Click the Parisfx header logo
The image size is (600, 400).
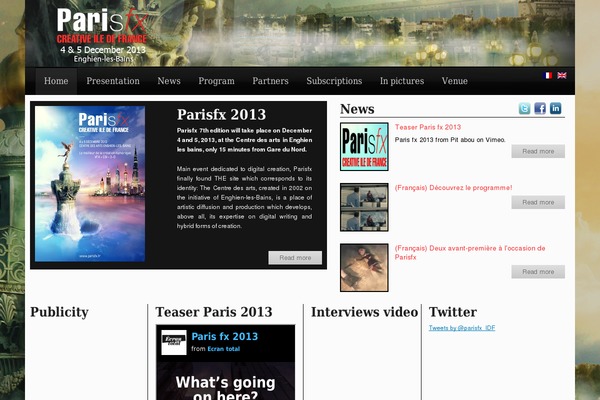click(x=102, y=35)
